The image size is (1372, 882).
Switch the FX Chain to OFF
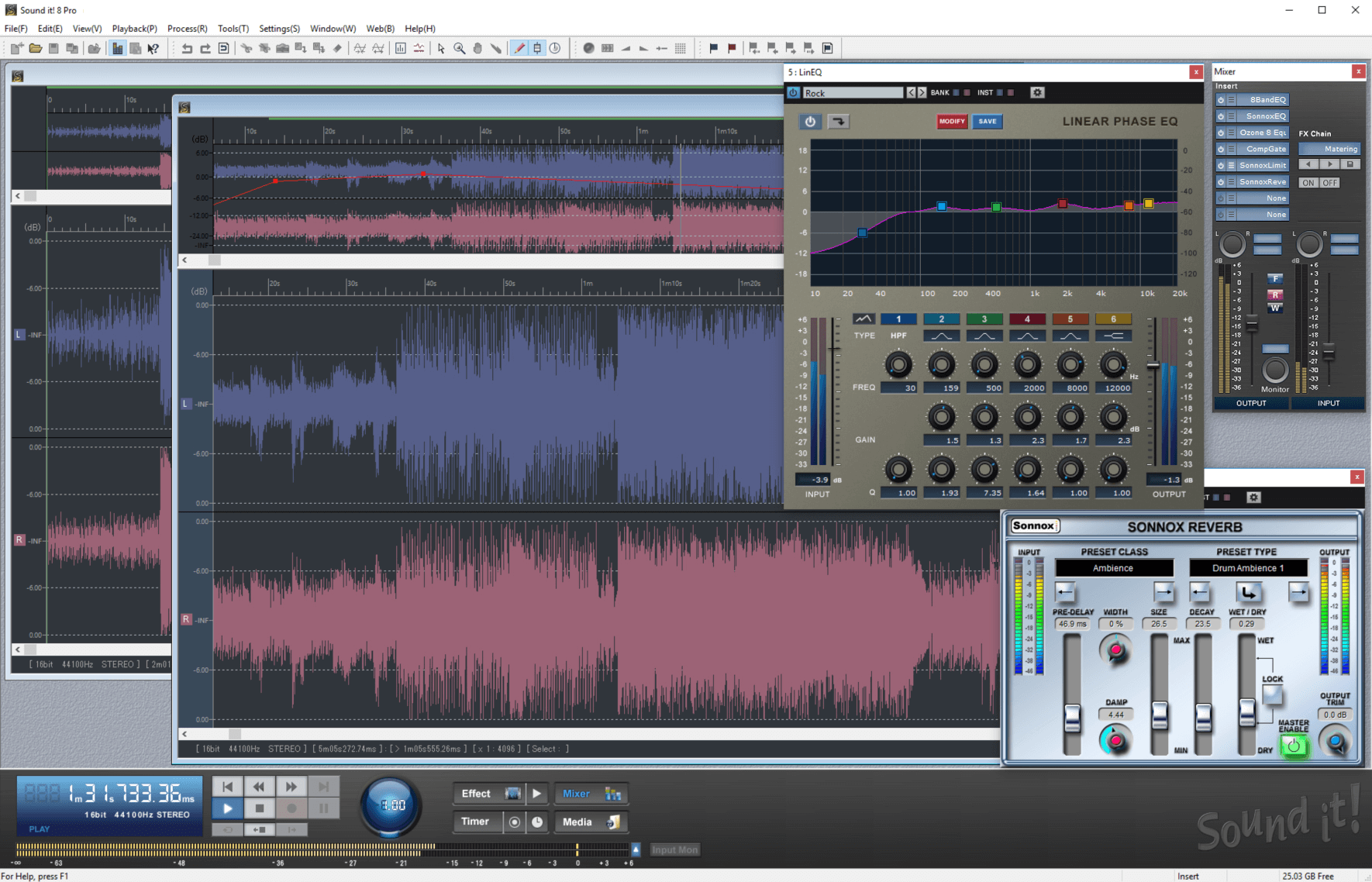coord(1330,182)
